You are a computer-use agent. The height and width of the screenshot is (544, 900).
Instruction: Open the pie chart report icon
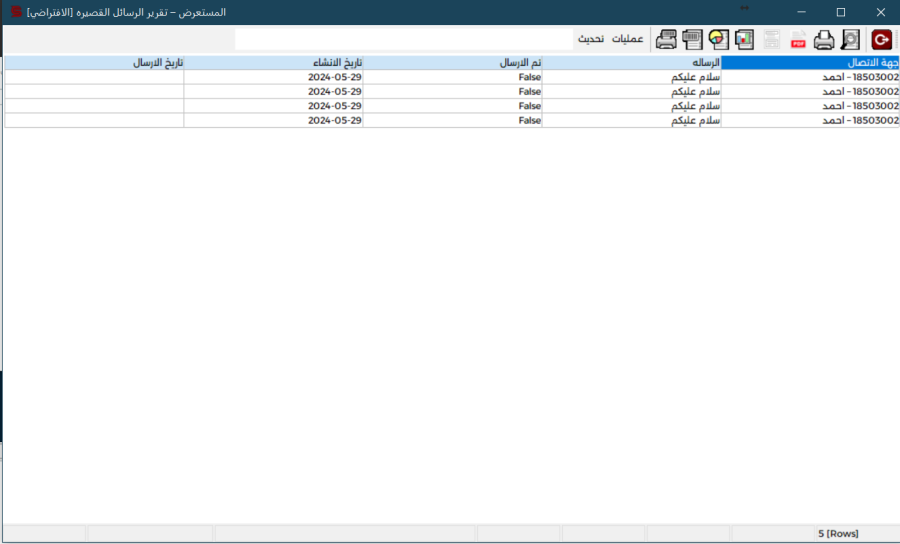point(719,40)
